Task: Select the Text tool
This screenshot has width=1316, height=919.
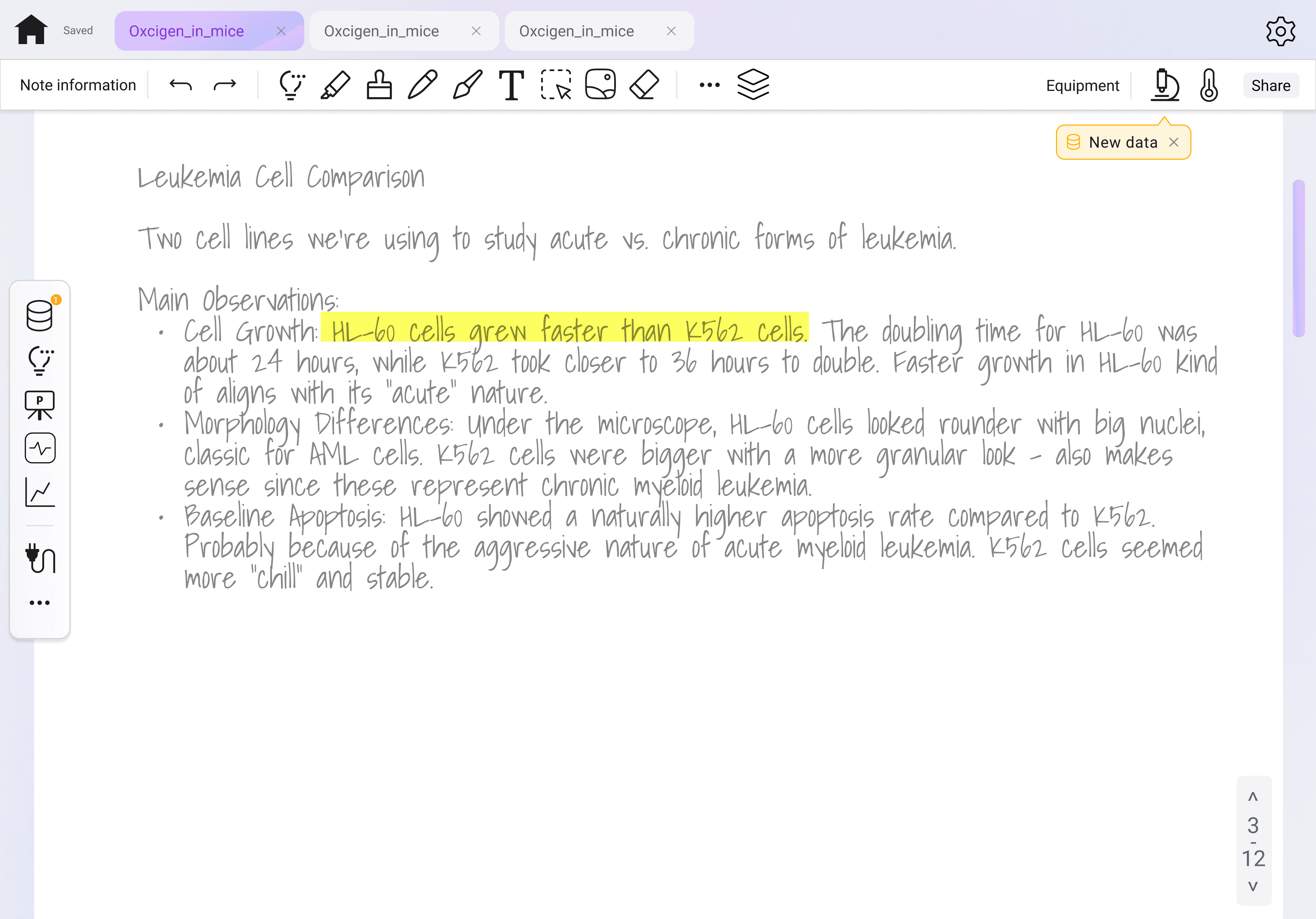Action: [511, 85]
